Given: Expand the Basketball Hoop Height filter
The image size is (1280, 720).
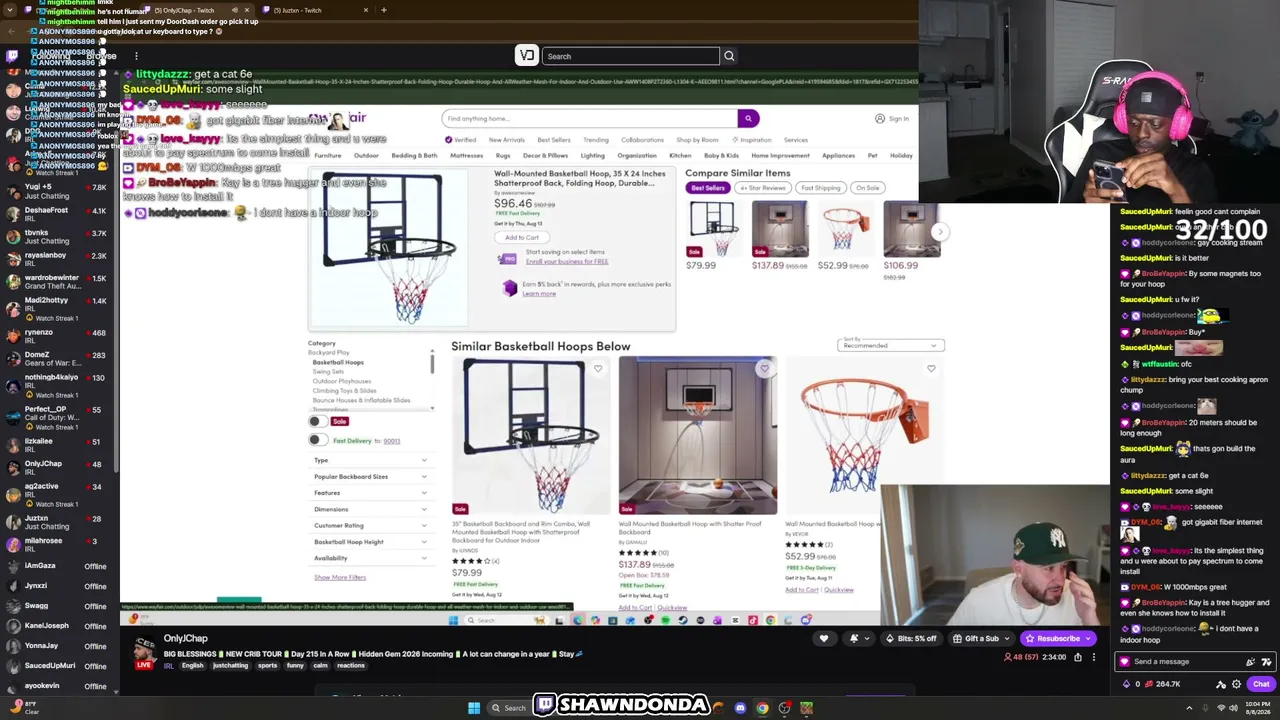Looking at the screenshot, I should 371,542.
